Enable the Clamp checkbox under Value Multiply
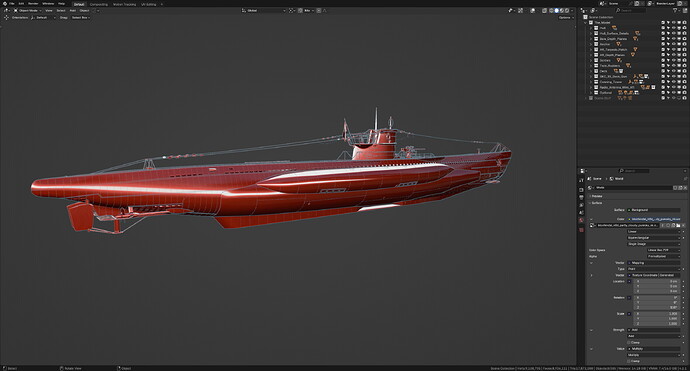 (x=629, y=361)
